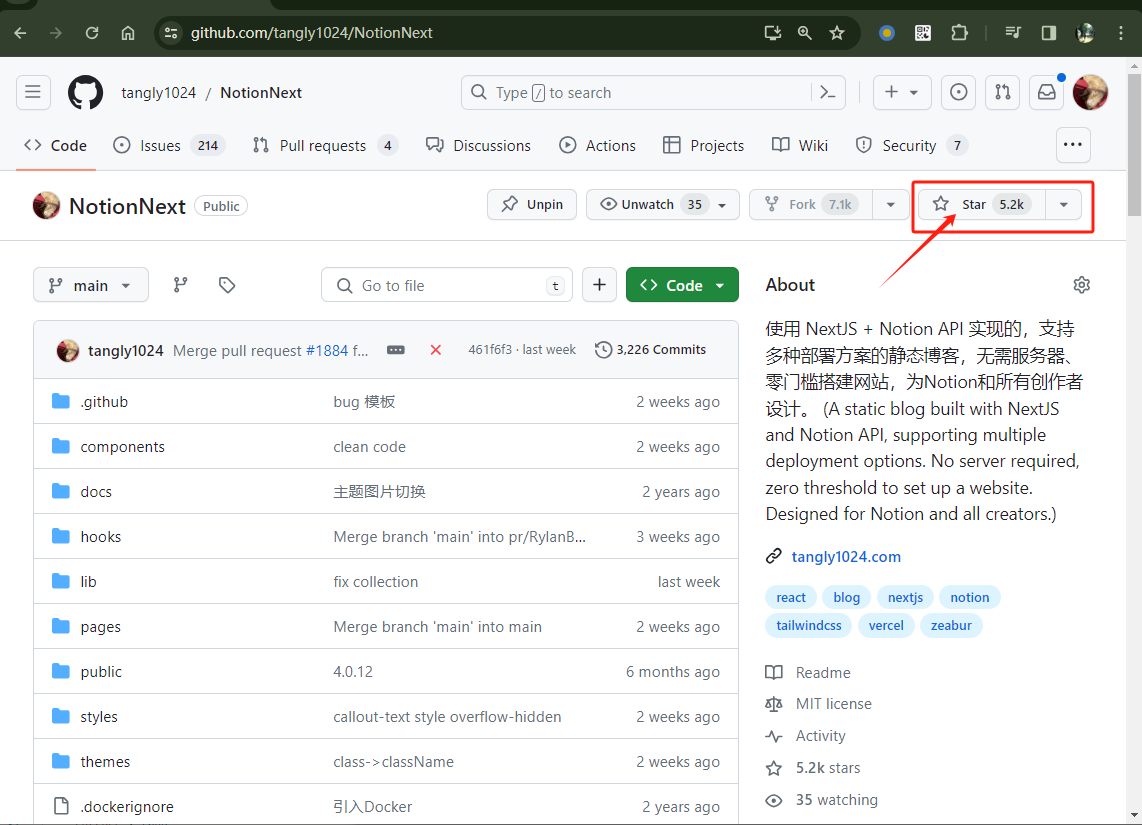View the failed check red X status
The height and width of the screenshot is (825, 1142).
[436, 350]
